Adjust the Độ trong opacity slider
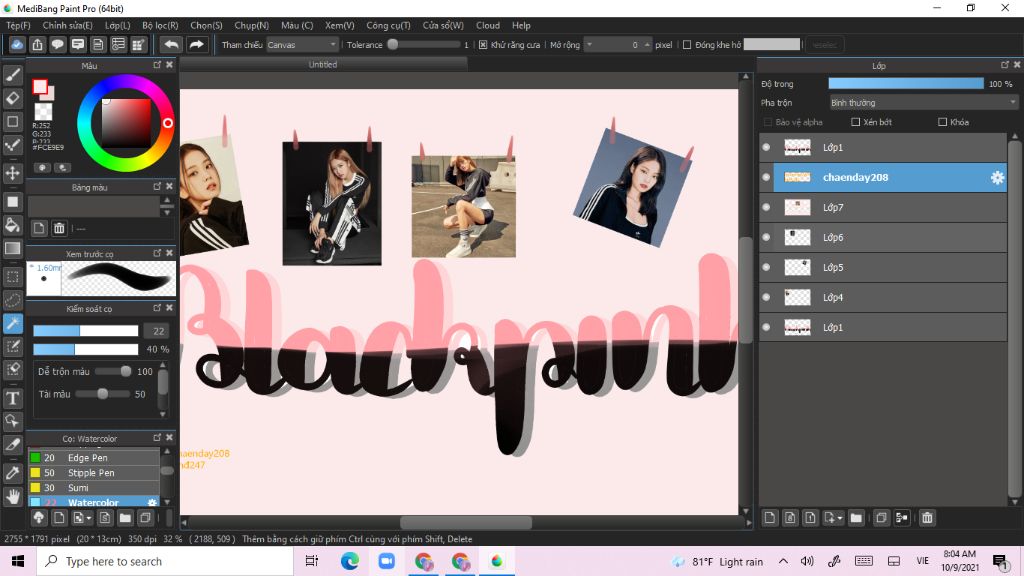This screenshot has width=1024, height=576. coord(906,84)
